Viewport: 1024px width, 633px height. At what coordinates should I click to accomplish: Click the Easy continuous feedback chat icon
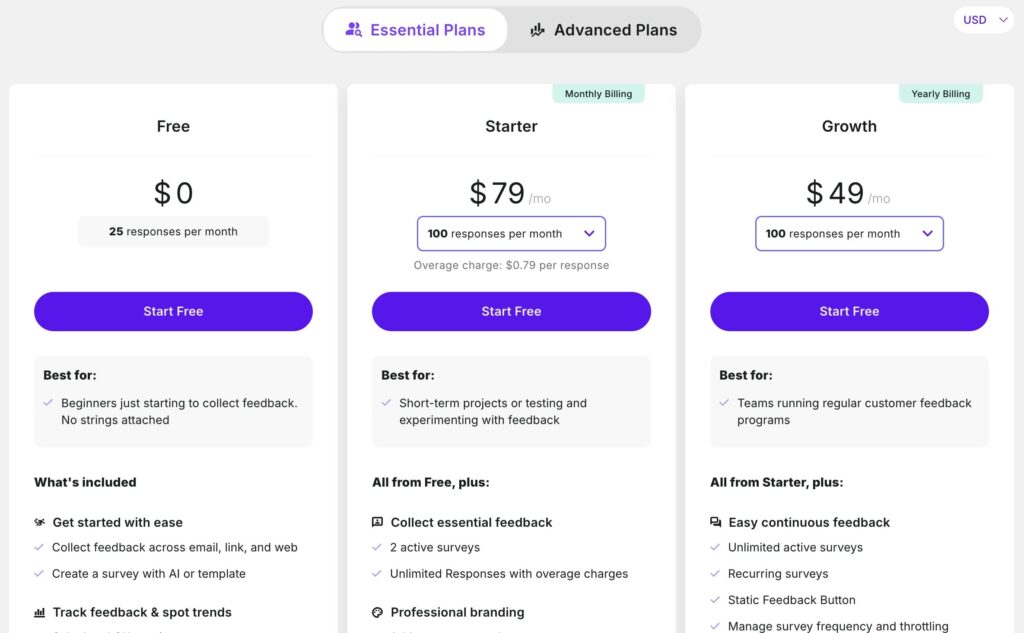[x=716, y=522]
